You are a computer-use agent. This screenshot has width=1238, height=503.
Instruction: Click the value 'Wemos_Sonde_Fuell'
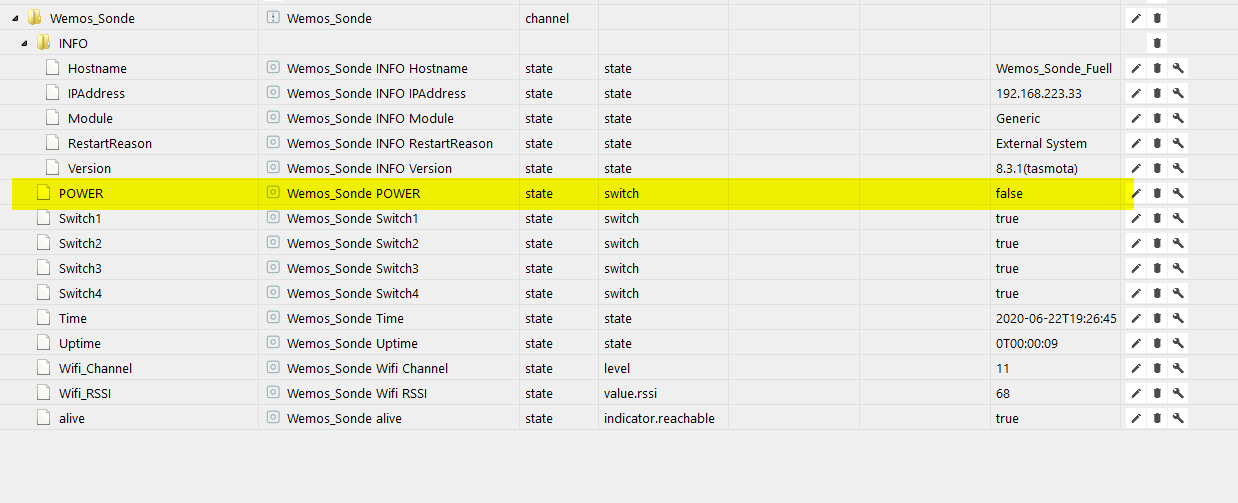click(1054, 68)
